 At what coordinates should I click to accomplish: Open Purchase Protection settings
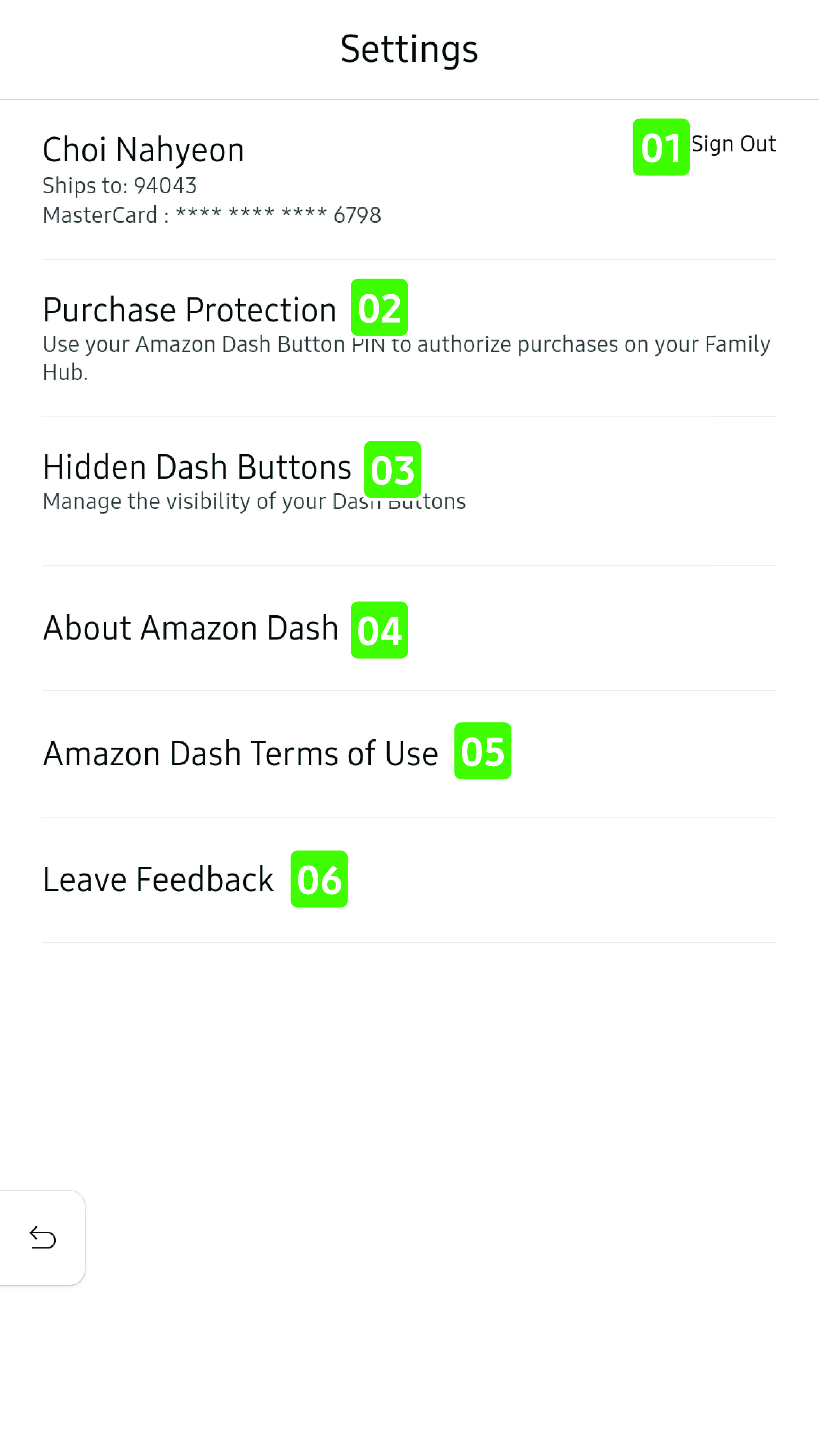pos(189,310)
